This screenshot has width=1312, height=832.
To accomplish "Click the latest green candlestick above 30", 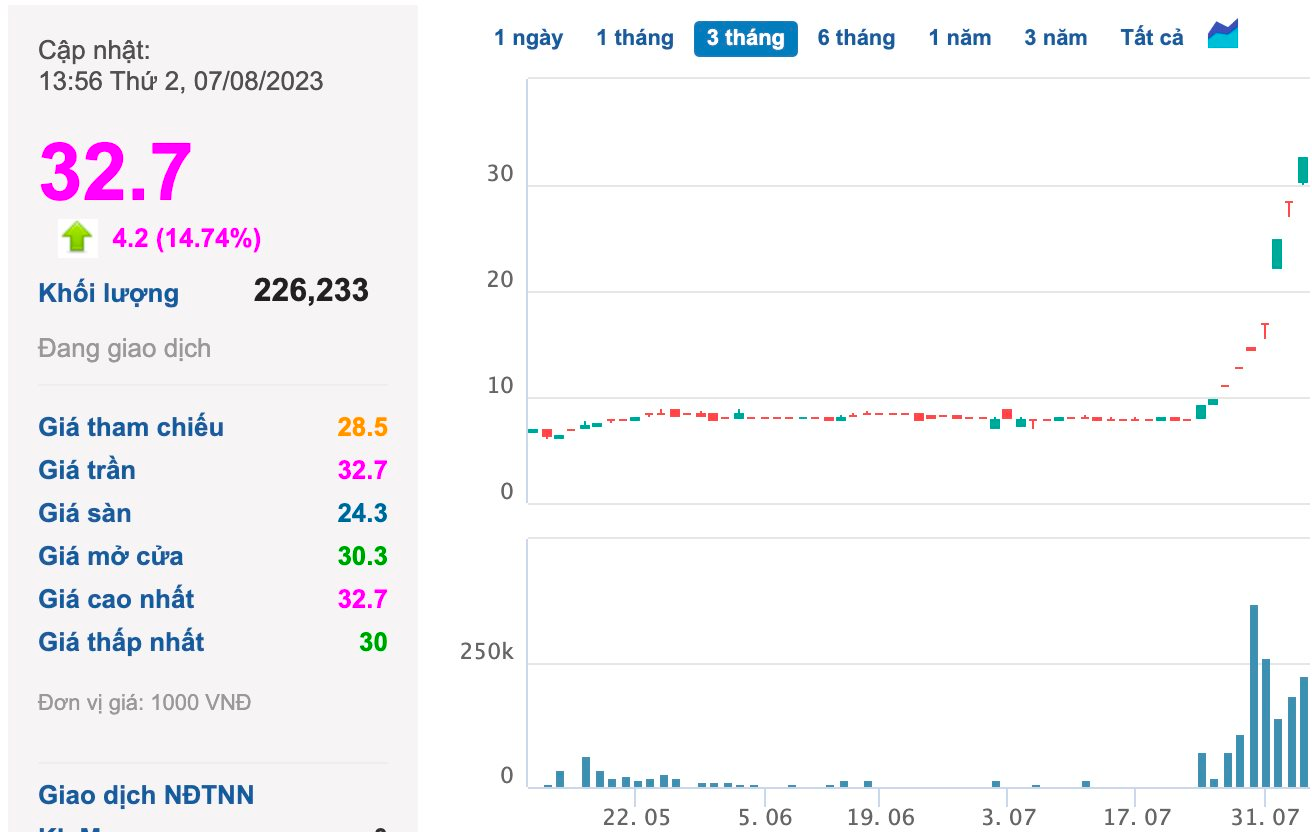I will [1303, 171].
